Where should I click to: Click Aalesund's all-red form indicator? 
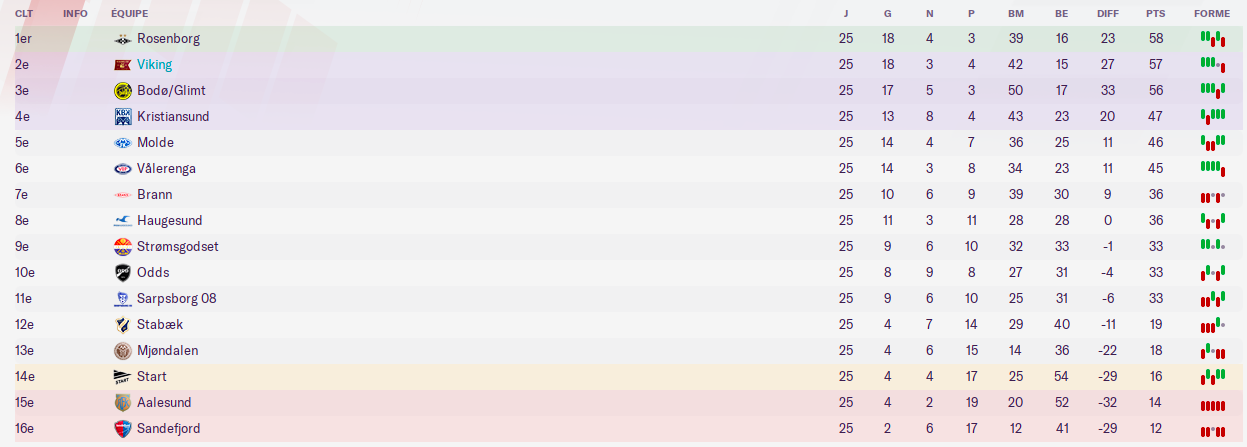(x=1212, y=404)
